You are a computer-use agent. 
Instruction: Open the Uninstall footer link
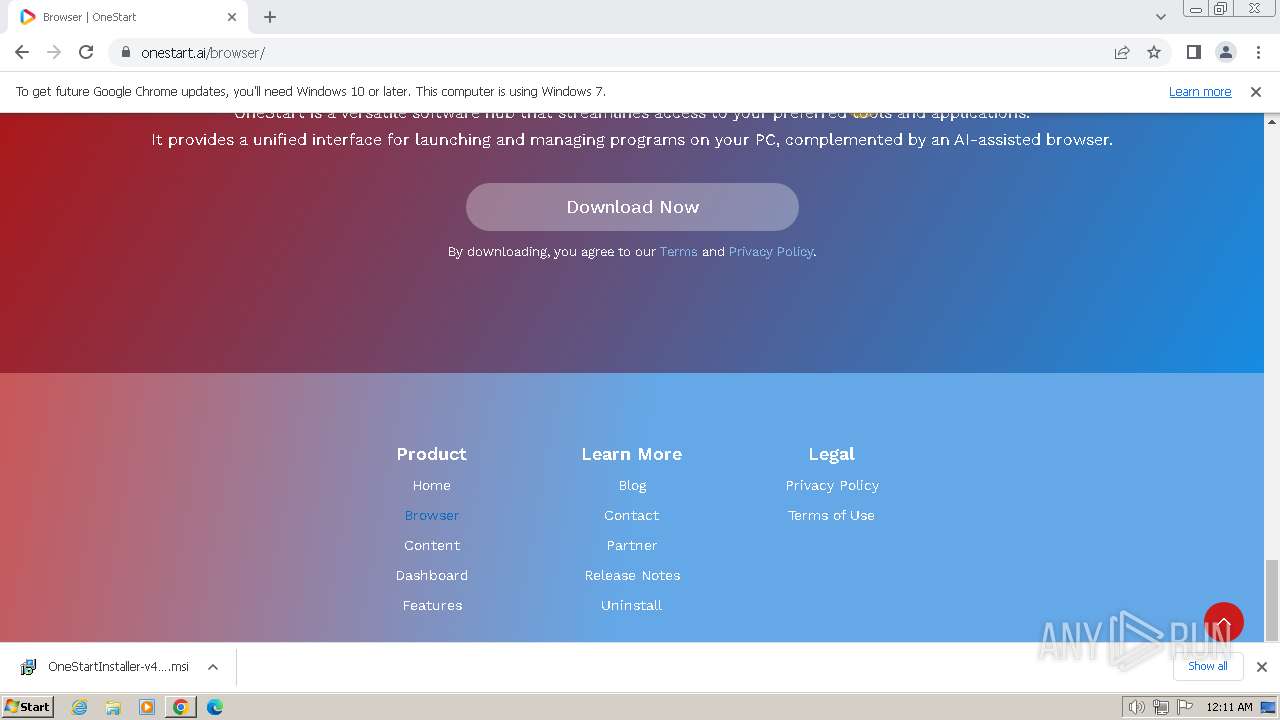point(632,606)
